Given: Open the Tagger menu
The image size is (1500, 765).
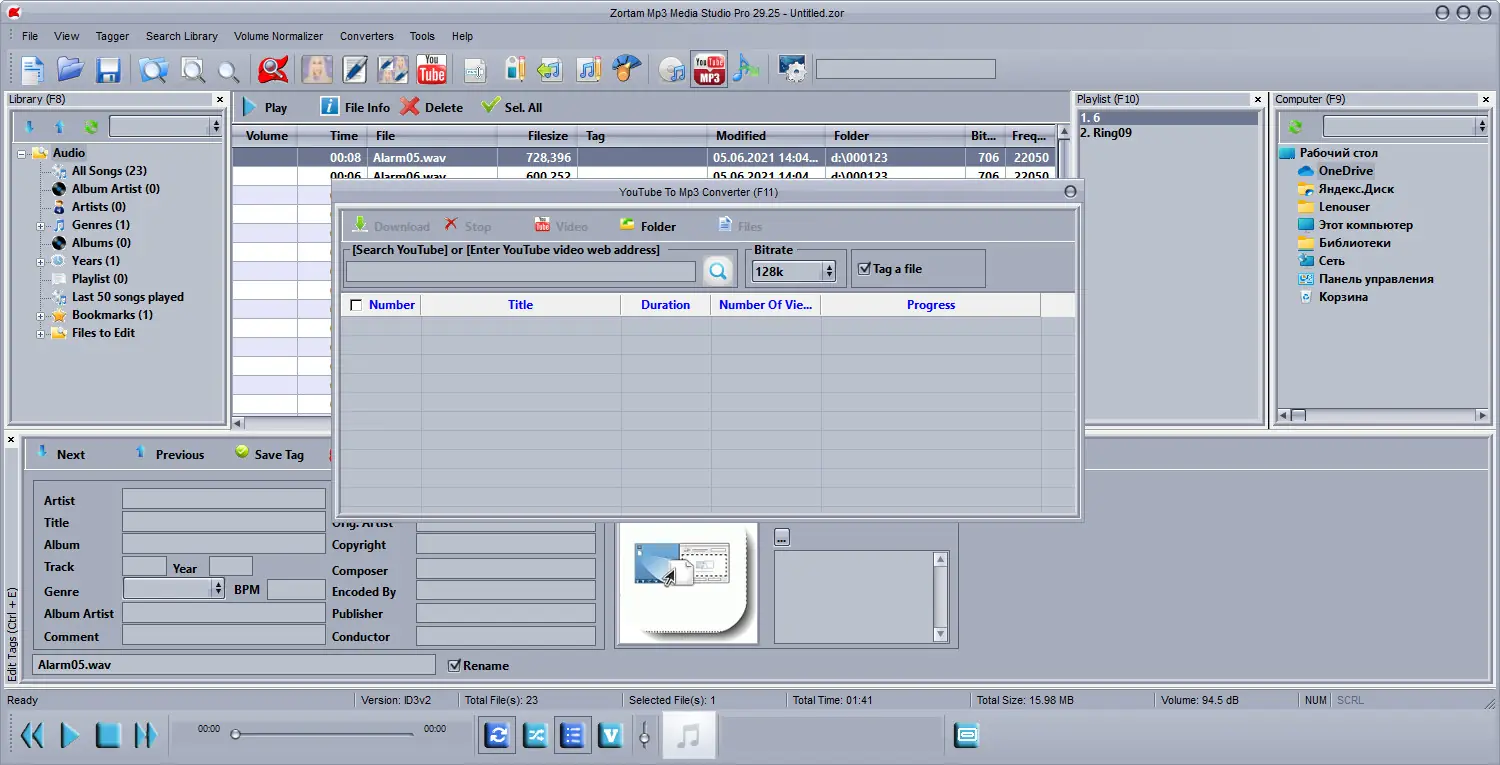Looking at the screenshot, I should point(112,36).
